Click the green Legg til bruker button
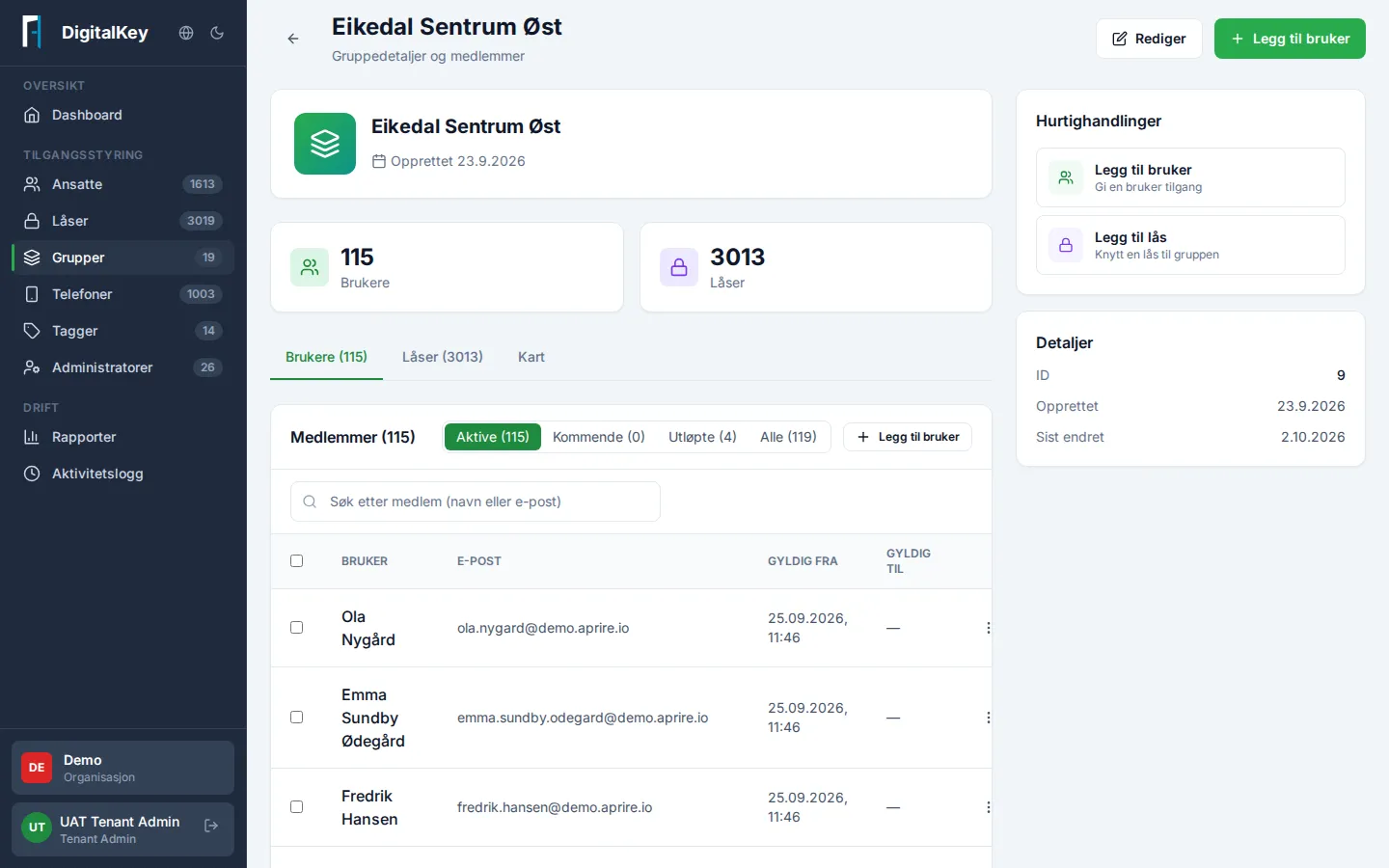Screen dimensions: 1389x868 coord(1290,39)
